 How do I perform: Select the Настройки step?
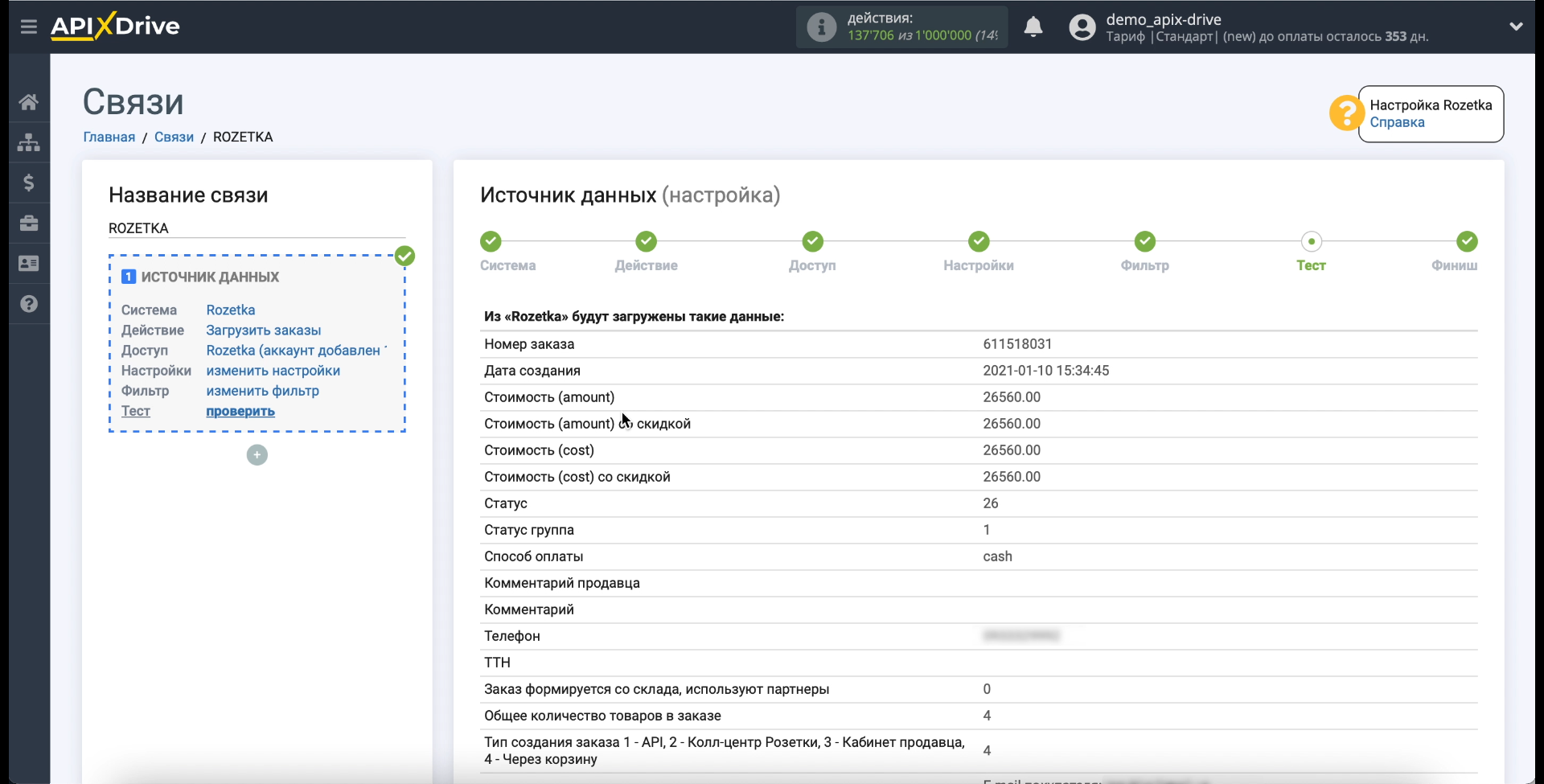tap(979, 265)
